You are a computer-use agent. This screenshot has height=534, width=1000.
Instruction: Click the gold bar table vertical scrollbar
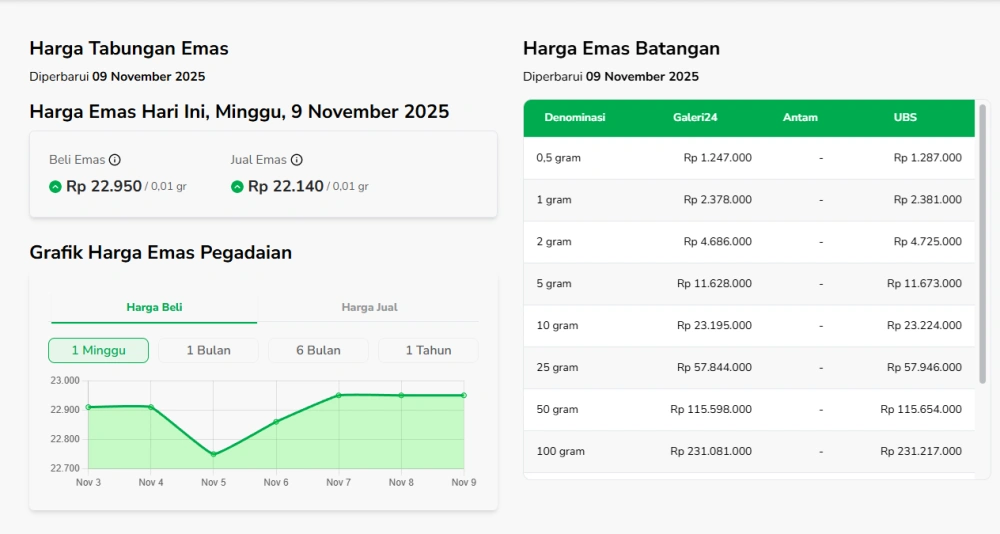click(x=983, y=244)
